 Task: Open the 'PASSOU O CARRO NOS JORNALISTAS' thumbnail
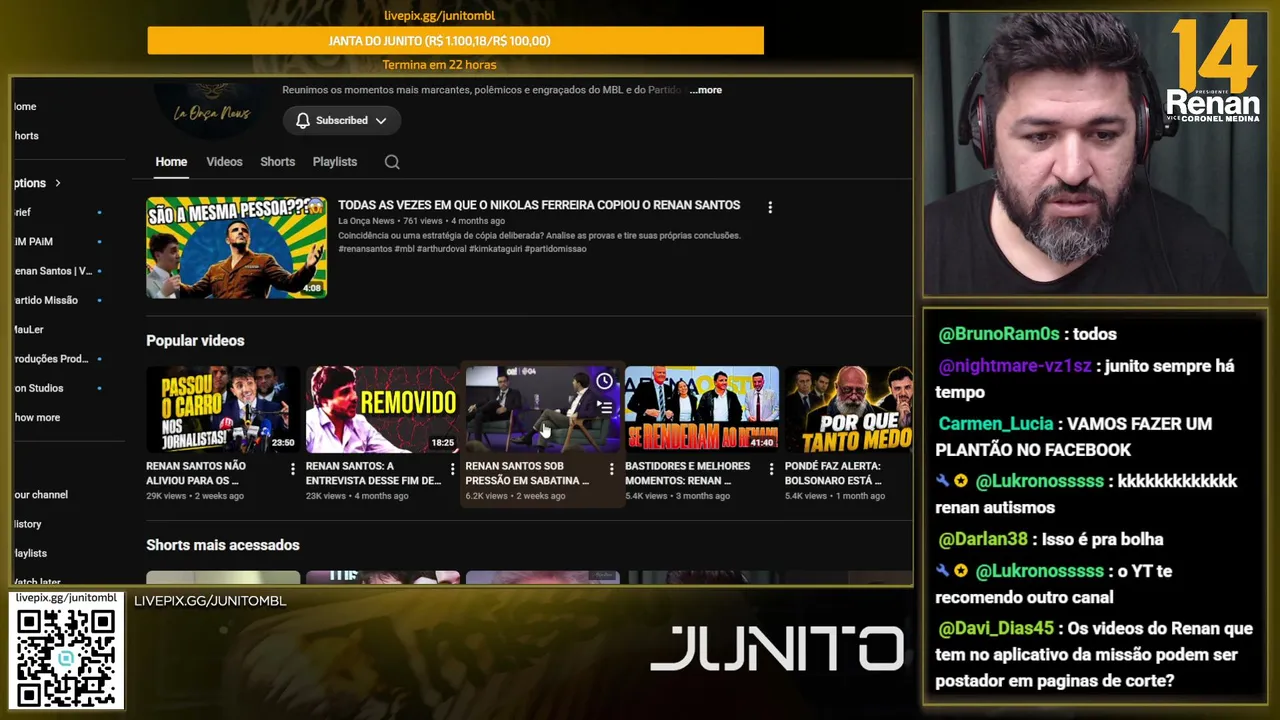pyautogui.click(x=223, y=409)
